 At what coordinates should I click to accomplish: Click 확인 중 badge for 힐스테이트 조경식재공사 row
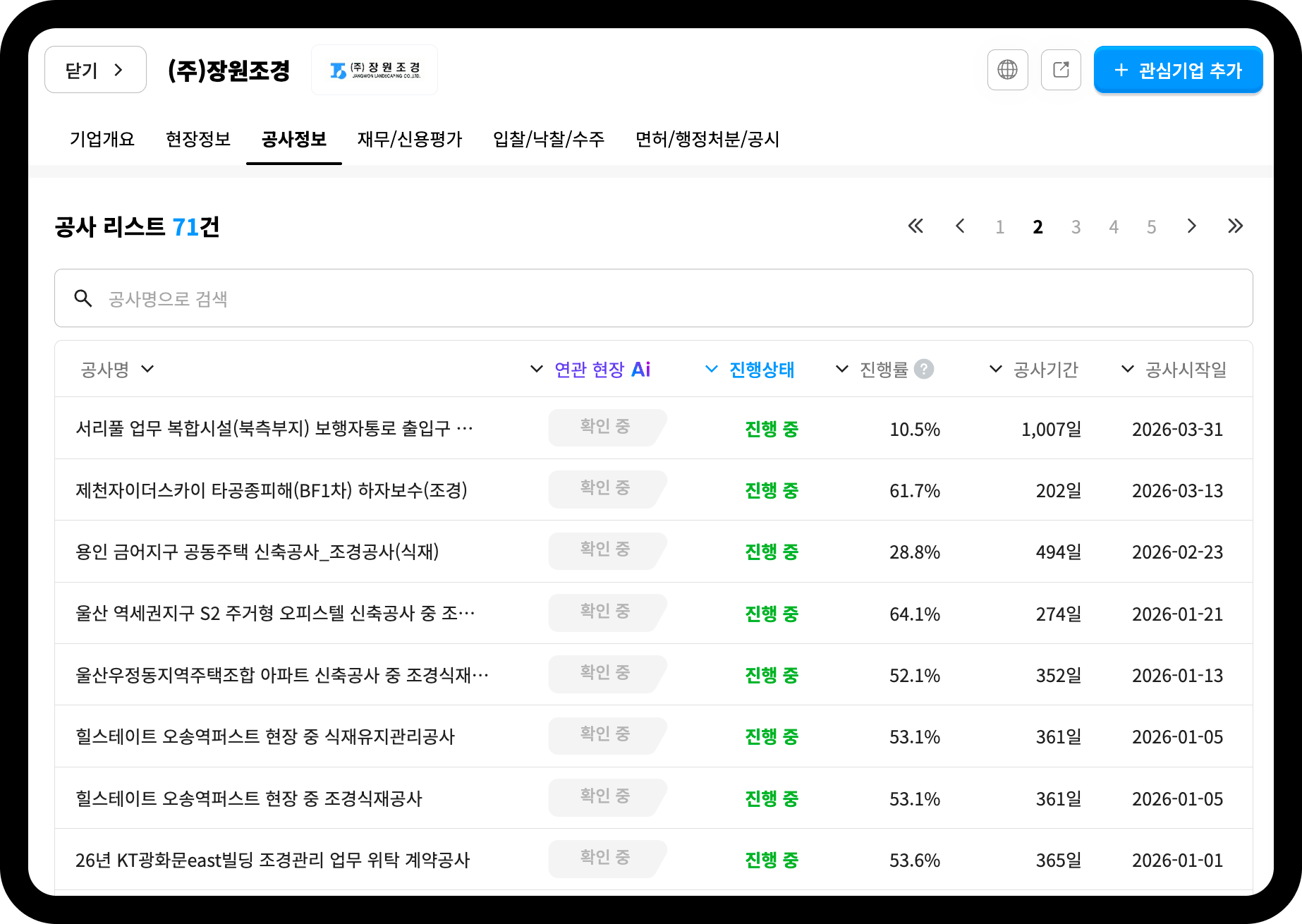point(607,797)
